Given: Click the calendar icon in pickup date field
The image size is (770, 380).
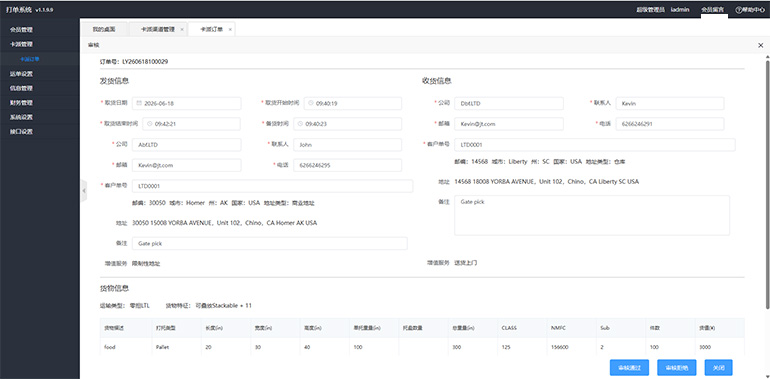Looking at the screenshot, I should pos(139,104).
